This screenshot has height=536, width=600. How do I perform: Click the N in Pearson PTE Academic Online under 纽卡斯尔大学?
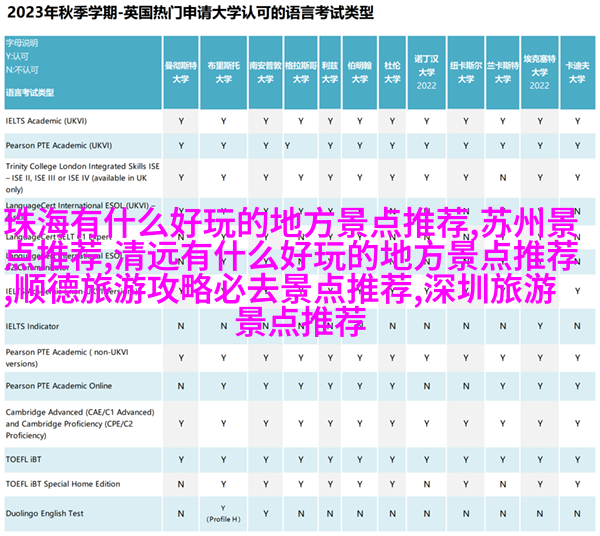coord(466,386)
